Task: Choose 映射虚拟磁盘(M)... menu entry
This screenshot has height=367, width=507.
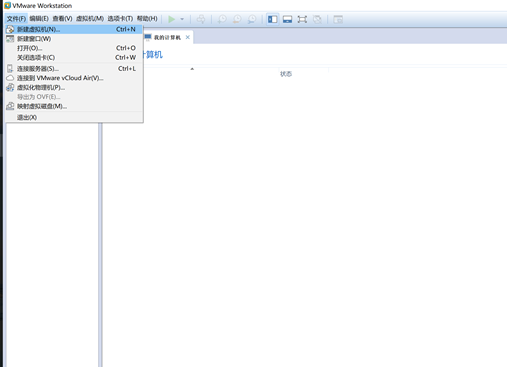Action: tap(74, 106)
